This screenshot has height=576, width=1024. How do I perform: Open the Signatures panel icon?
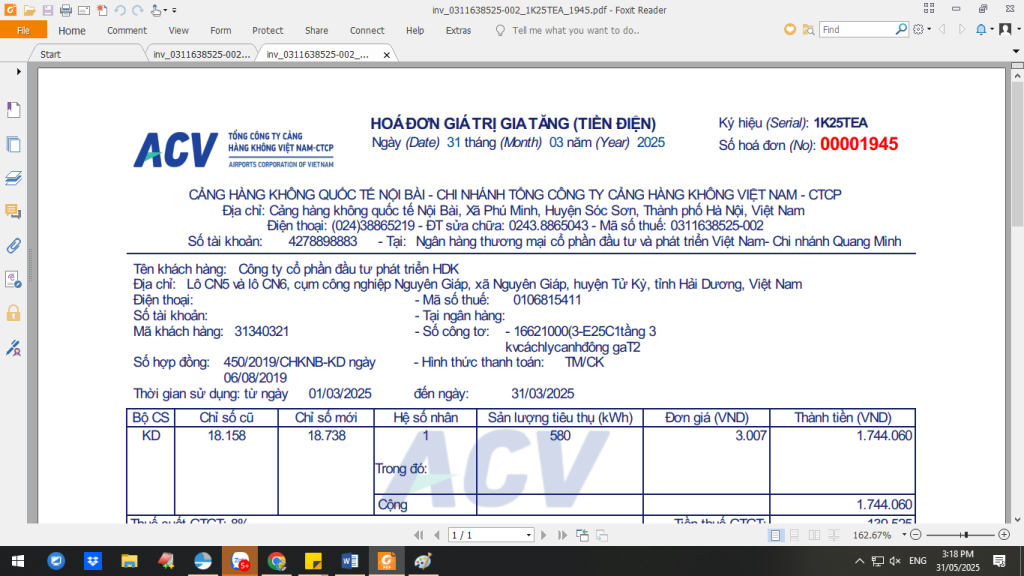coord(13,280)
